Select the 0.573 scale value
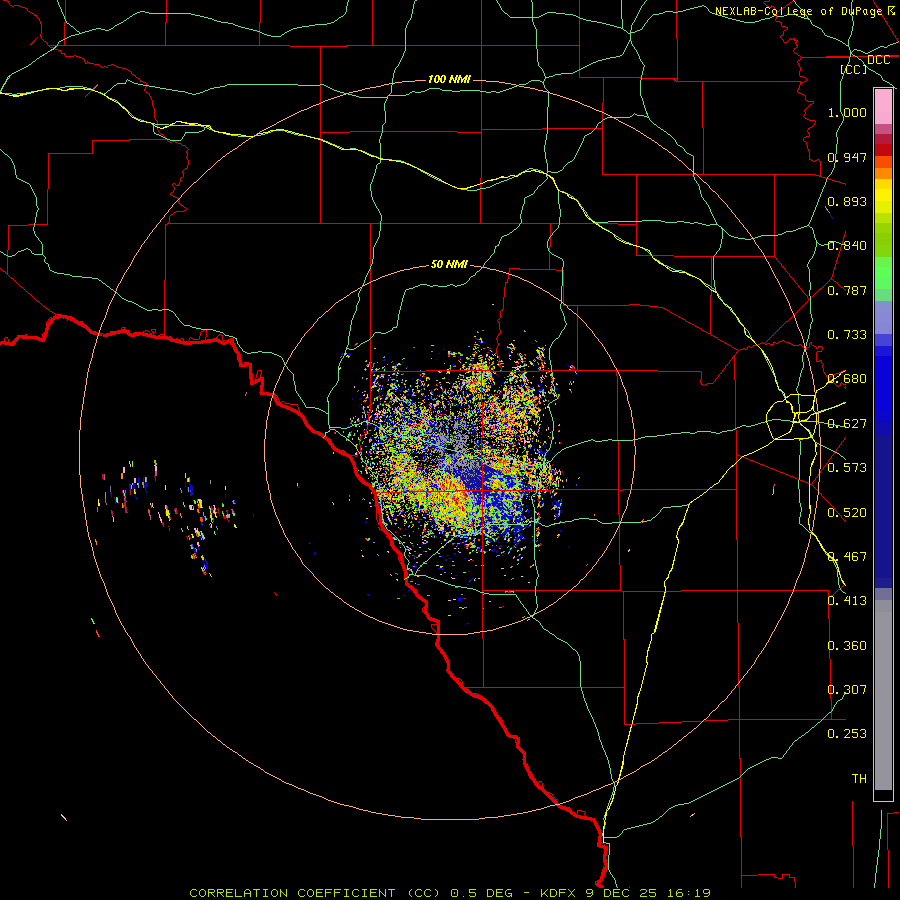The image size is (900, 900). (847, 468)
